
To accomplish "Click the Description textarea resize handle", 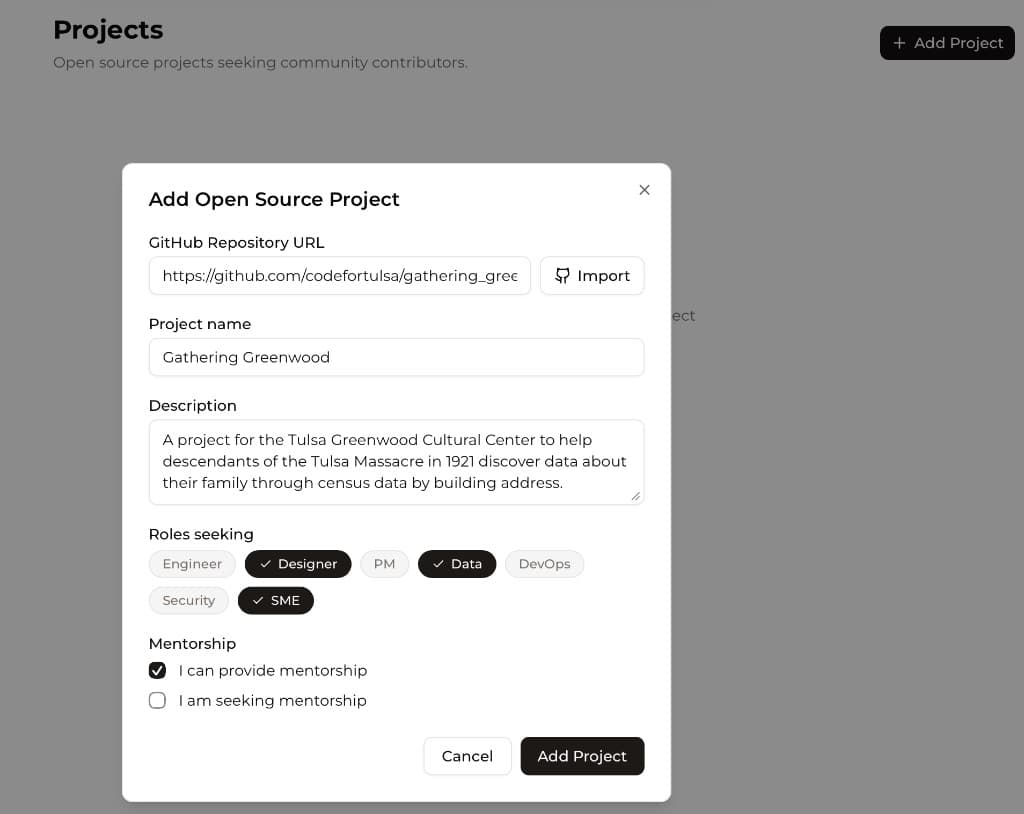I will click(636, 497).
